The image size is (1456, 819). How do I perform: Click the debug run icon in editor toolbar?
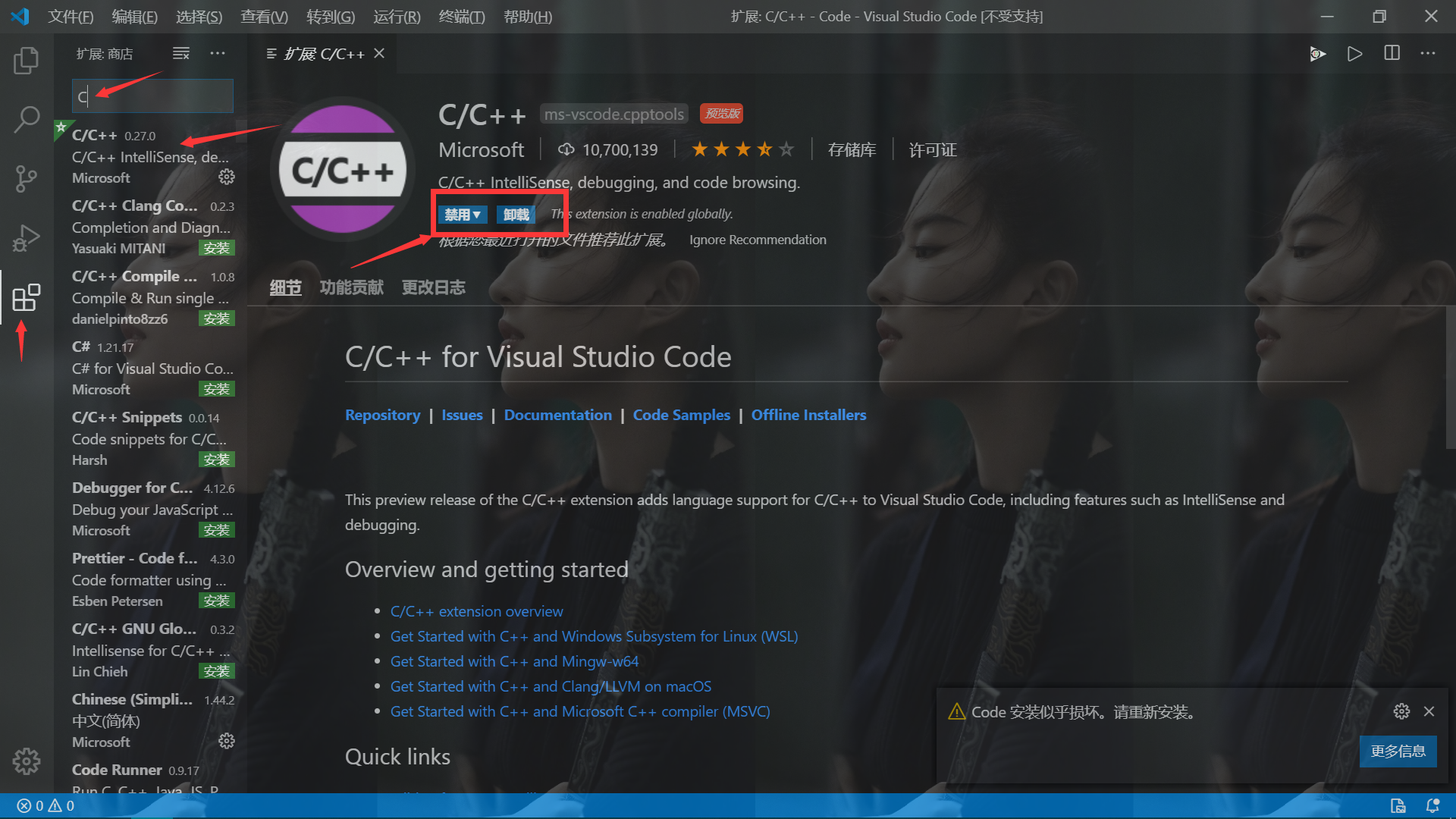pos(1318,53)
